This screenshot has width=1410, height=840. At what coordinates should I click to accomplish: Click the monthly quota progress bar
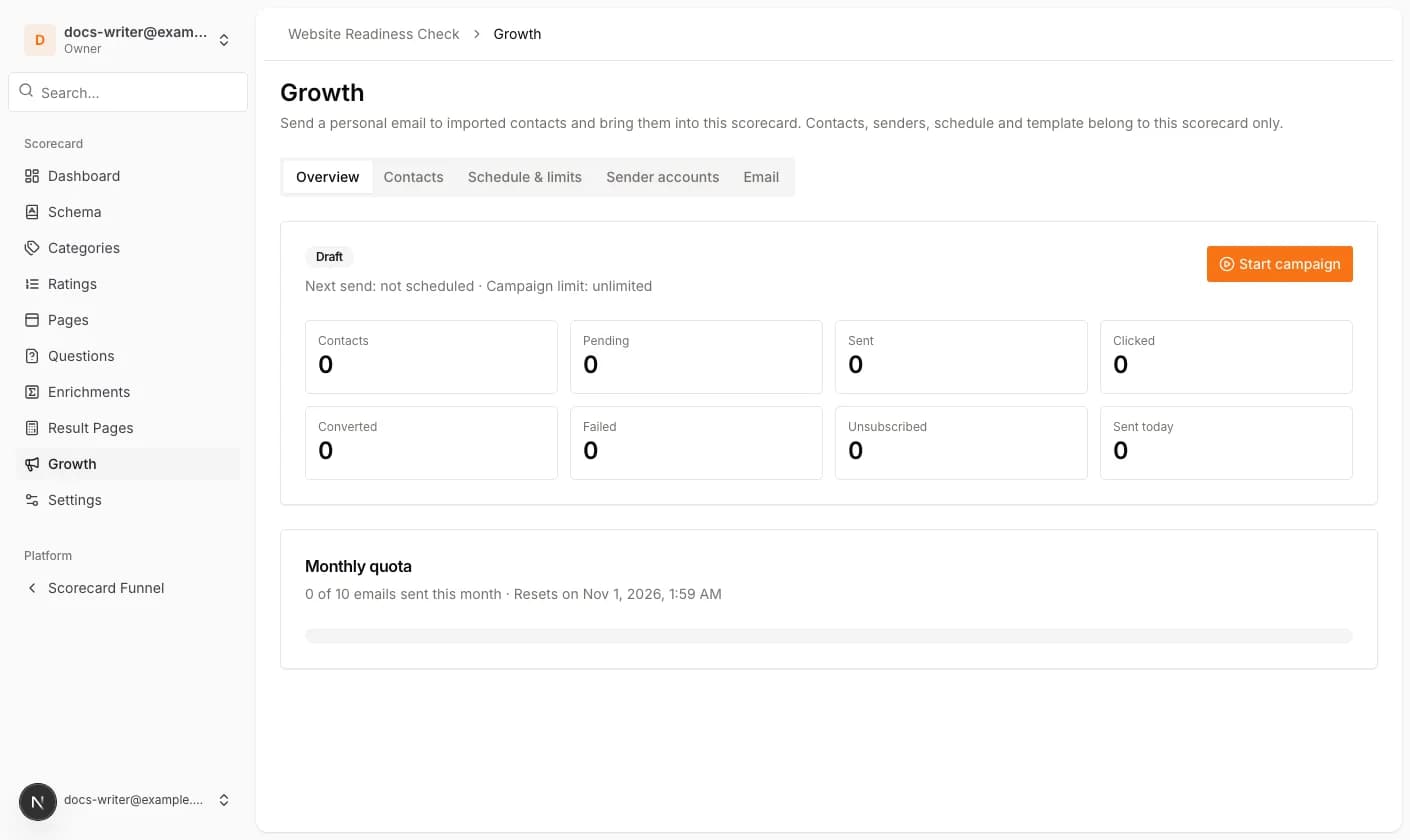tap(829, 636)
